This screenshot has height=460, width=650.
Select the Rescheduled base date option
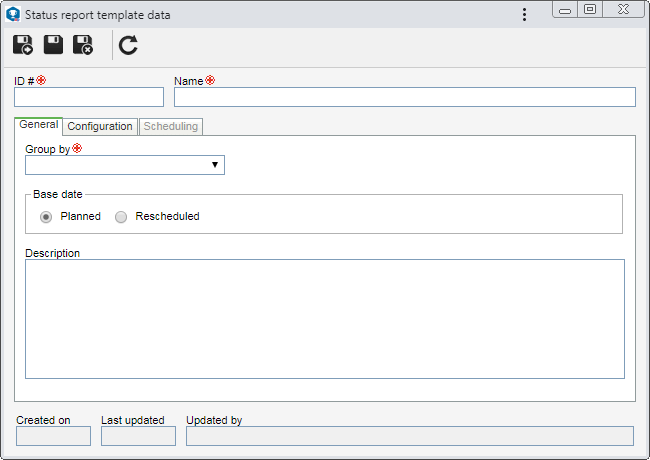121,217
